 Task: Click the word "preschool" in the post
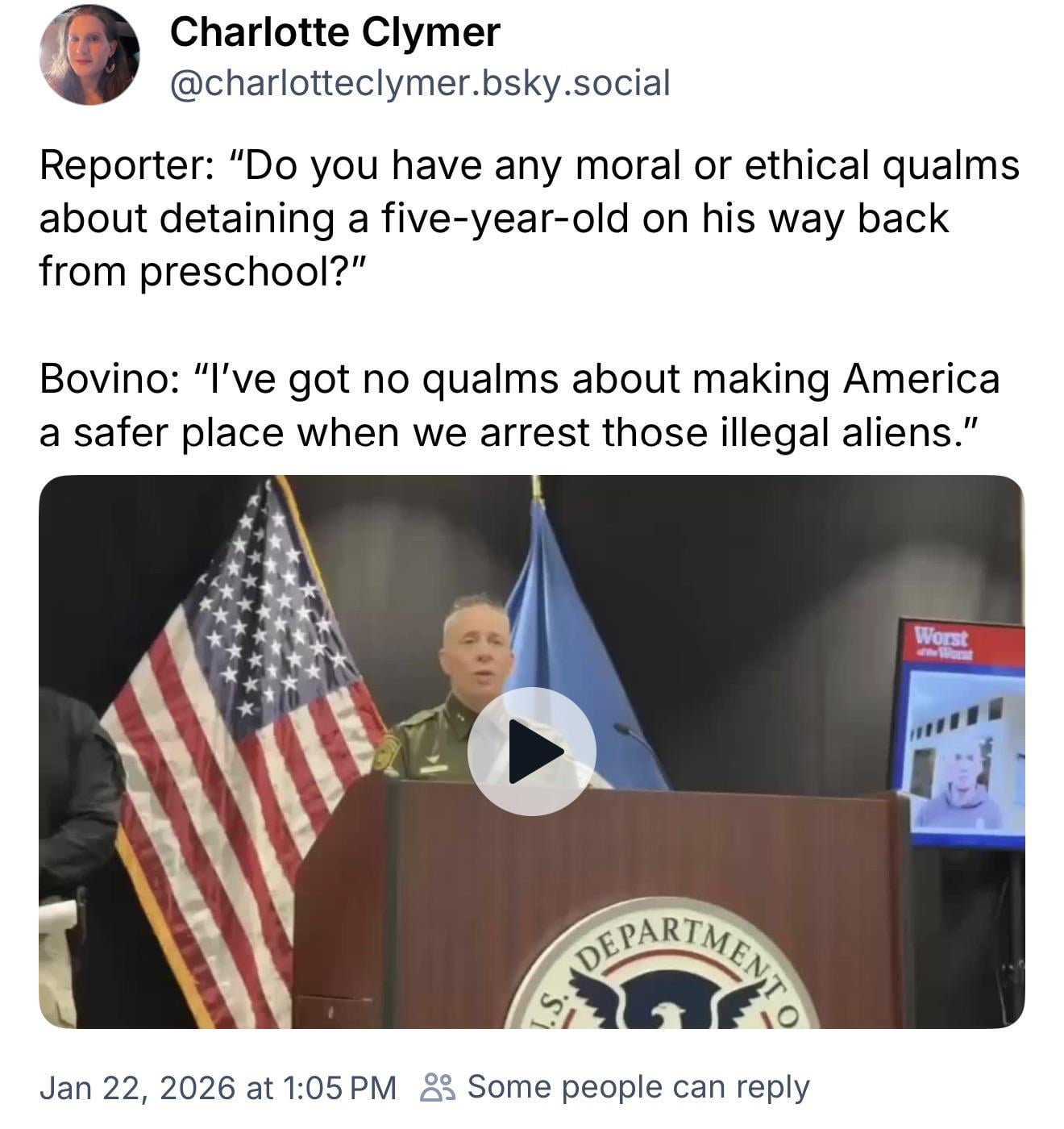pos(242,272)
